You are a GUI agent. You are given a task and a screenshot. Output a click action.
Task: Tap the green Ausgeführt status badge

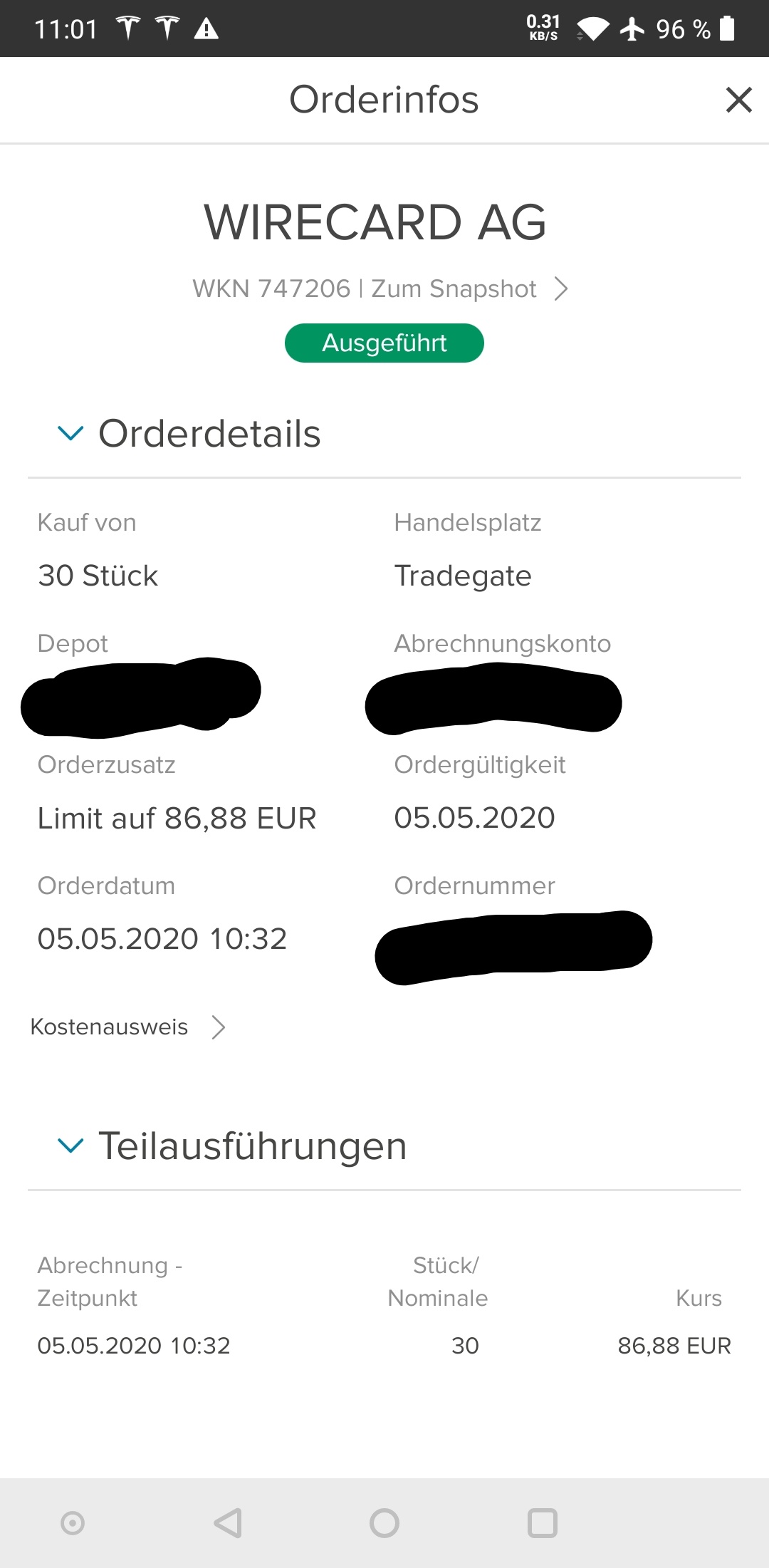pyautogui.click(x=384, y=343)
